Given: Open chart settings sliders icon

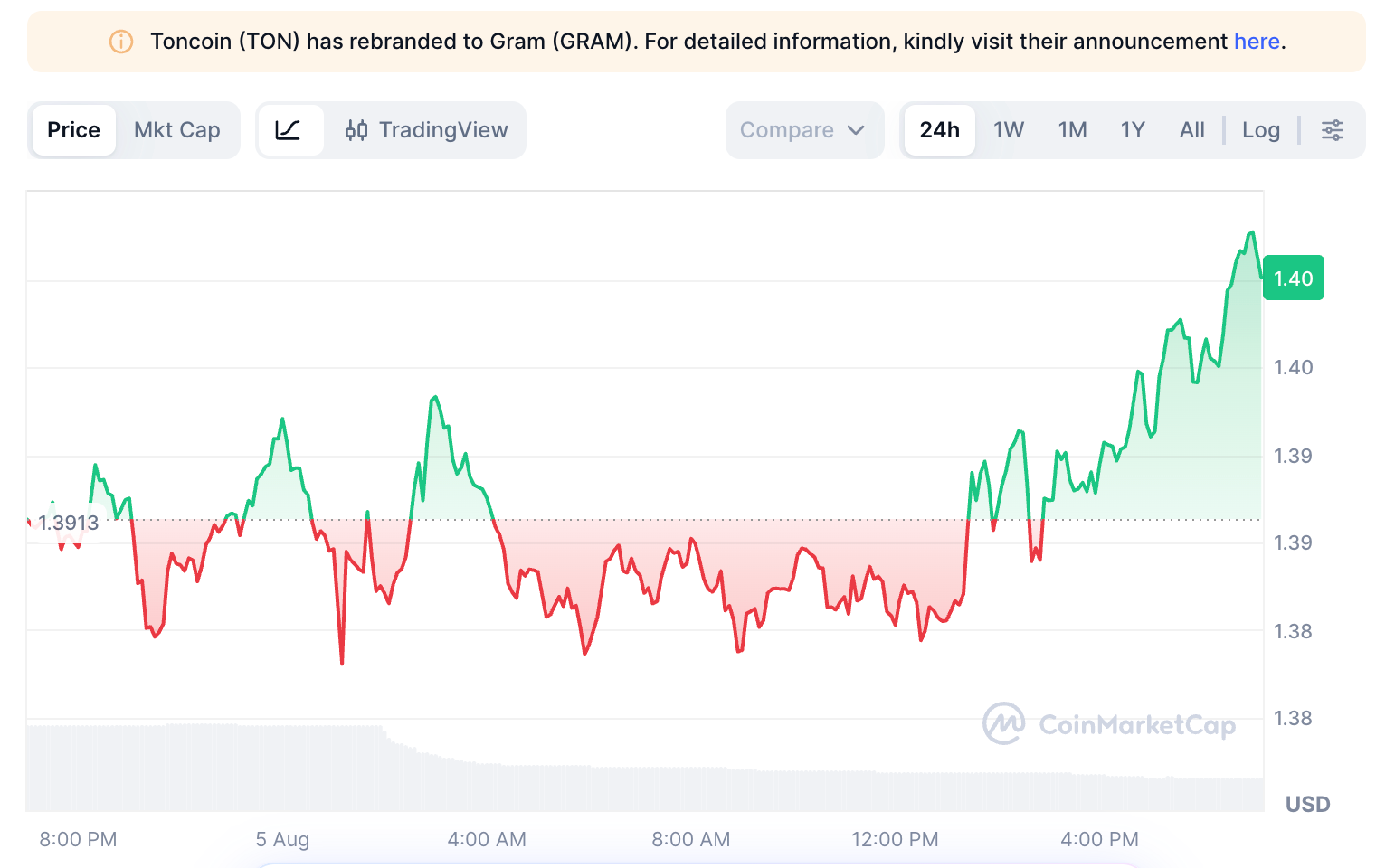Looking at the screenshot, I should pos(1333,130).
